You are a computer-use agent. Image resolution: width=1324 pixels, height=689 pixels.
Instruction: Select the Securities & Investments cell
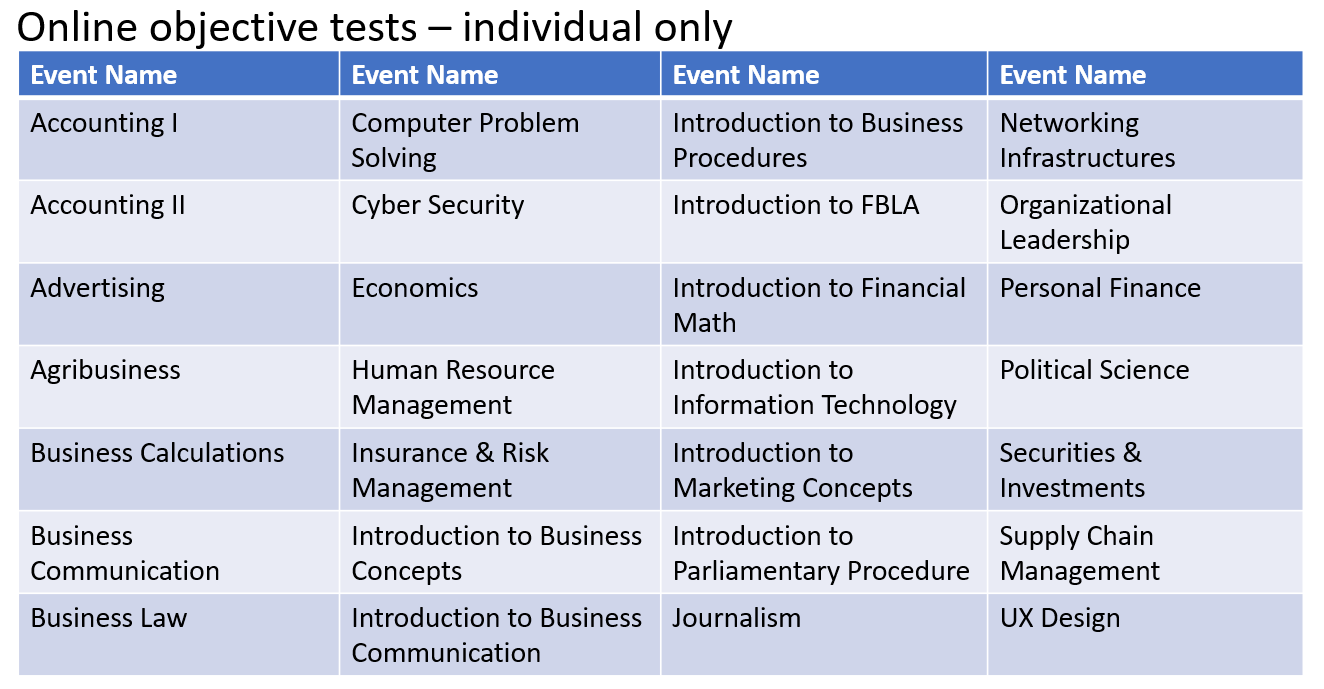(1145, 470)
